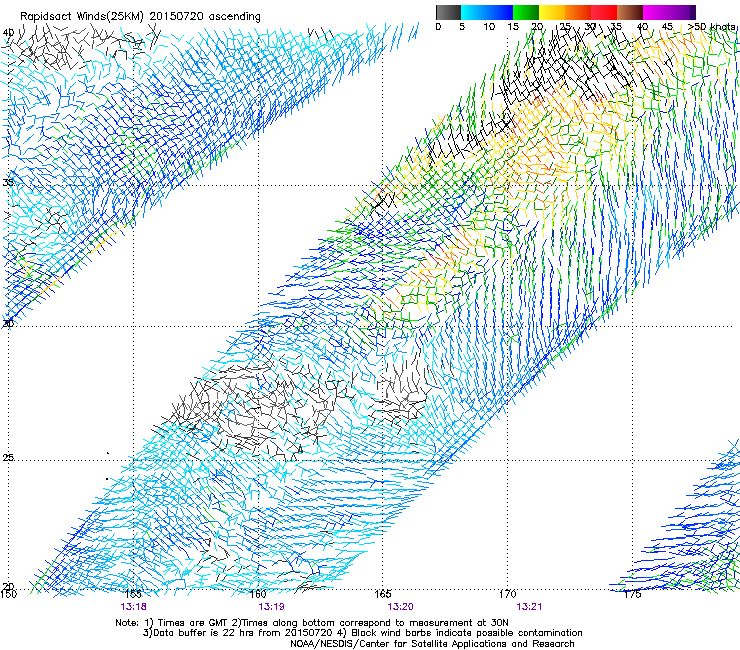The height and width of the screenshot is (650, 740).
Task: Click the 13:19 time label
Action: tap(271, 607)
